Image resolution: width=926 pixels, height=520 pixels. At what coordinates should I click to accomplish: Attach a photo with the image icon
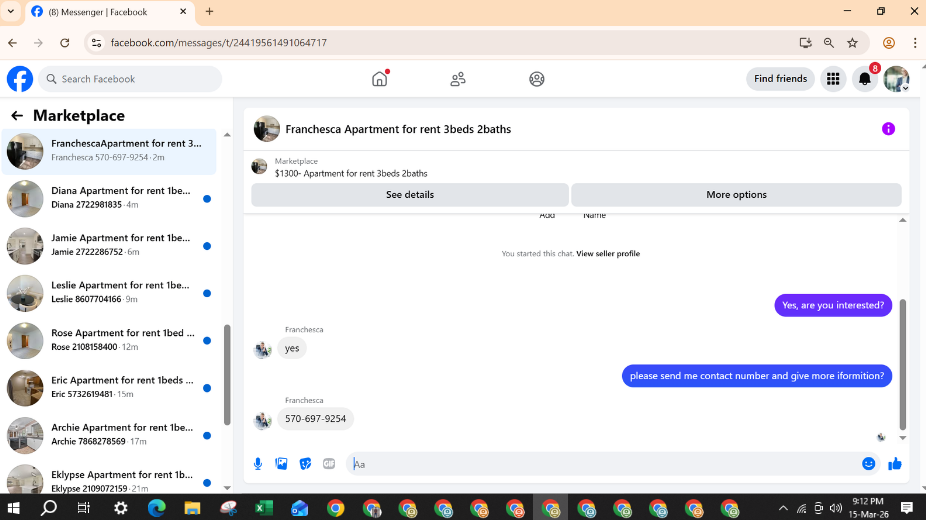click(281, 464)
